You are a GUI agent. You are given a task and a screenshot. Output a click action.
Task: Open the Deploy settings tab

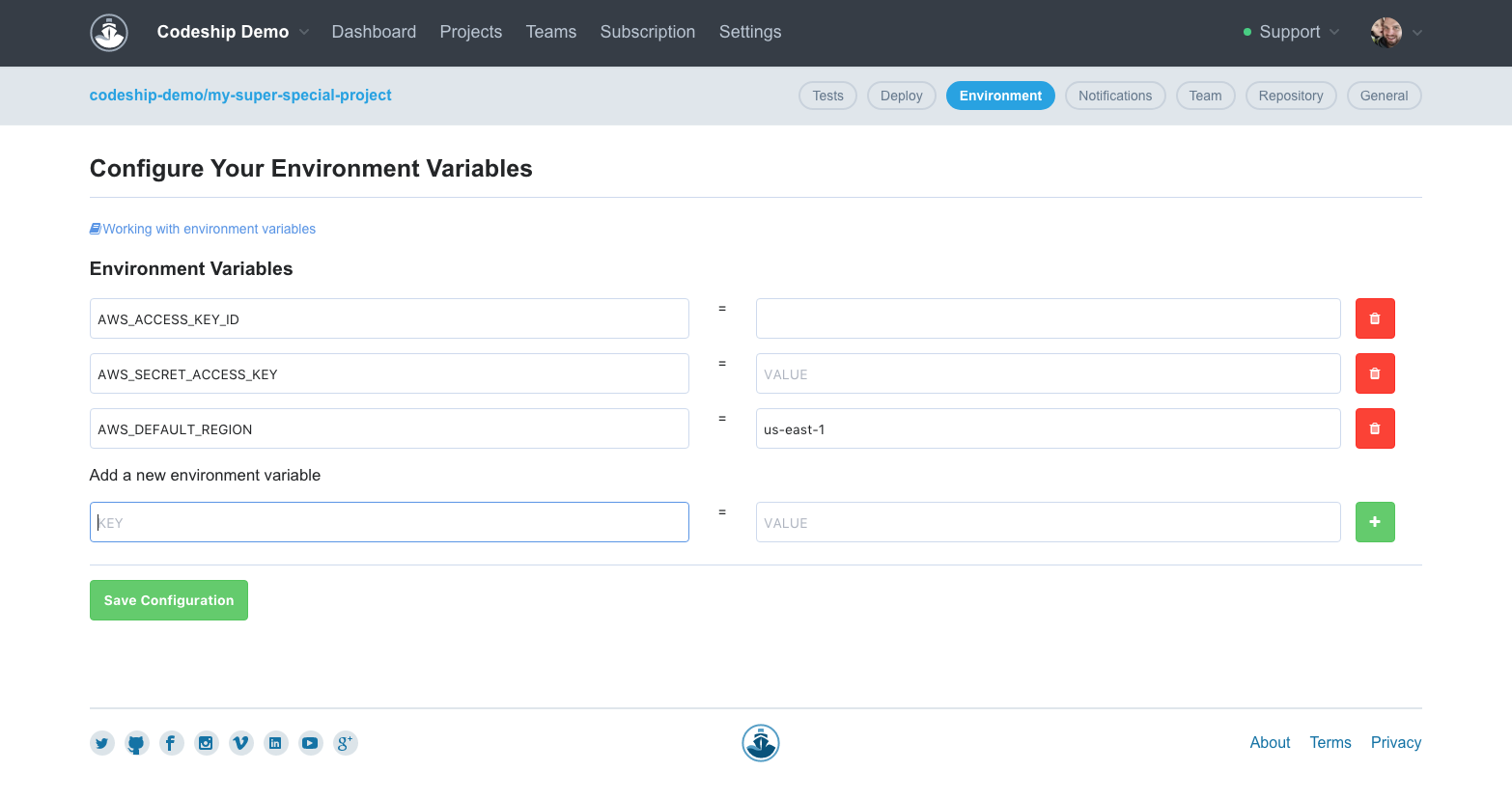point(901,96)
